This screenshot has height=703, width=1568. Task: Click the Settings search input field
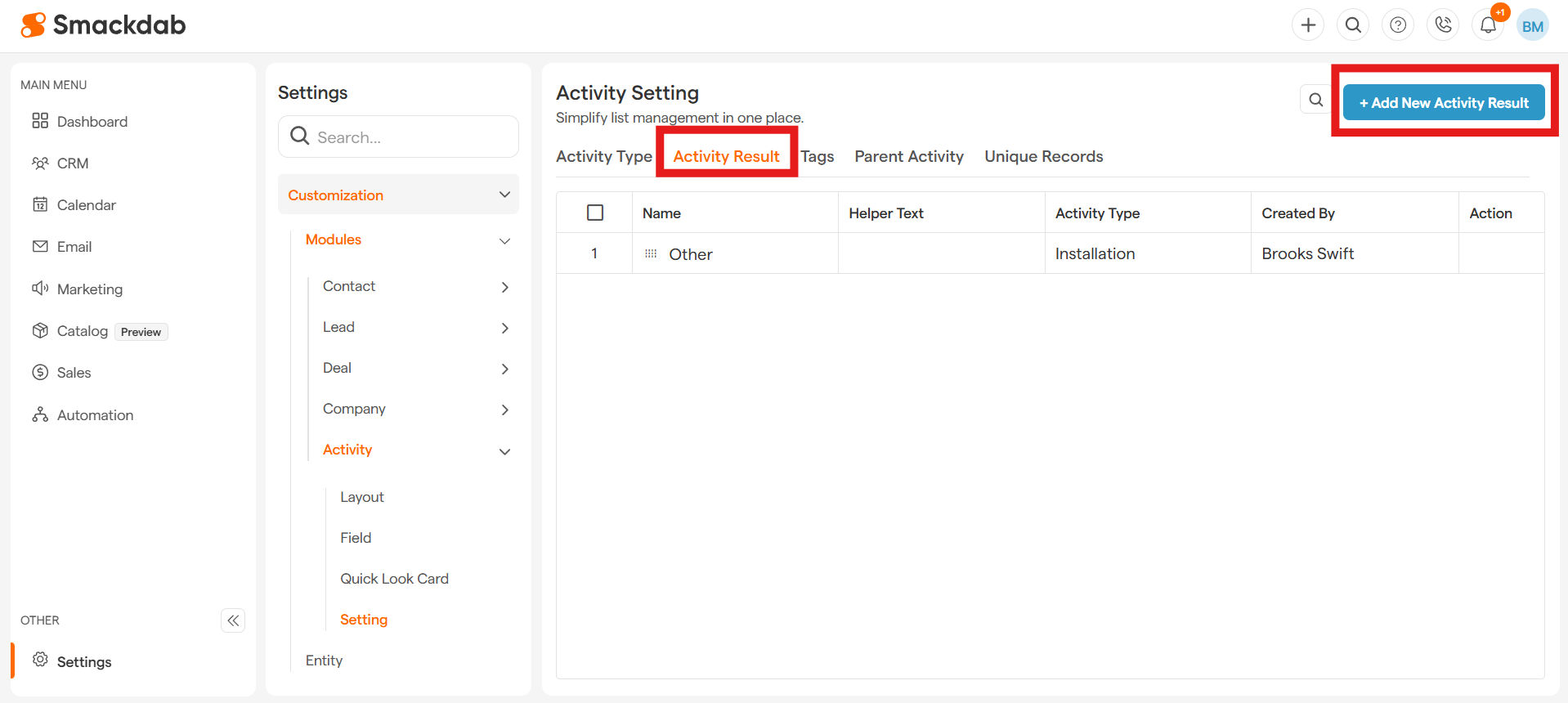(x=409, y=137)
